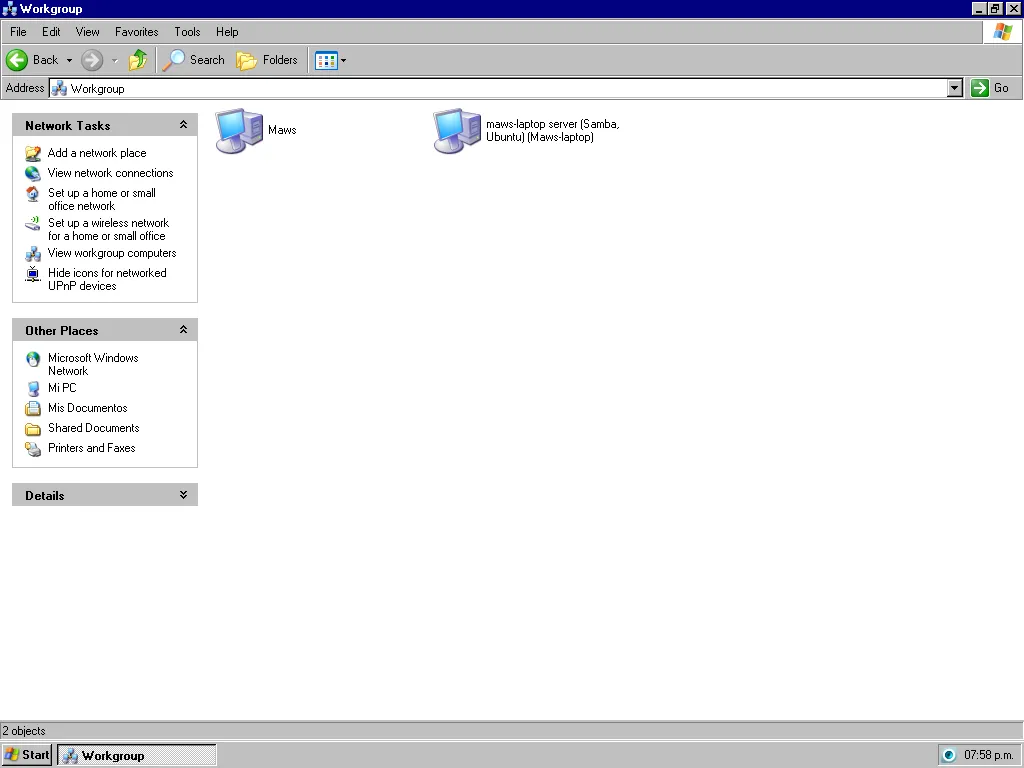Open the Maws computer icon

point(239,131)
